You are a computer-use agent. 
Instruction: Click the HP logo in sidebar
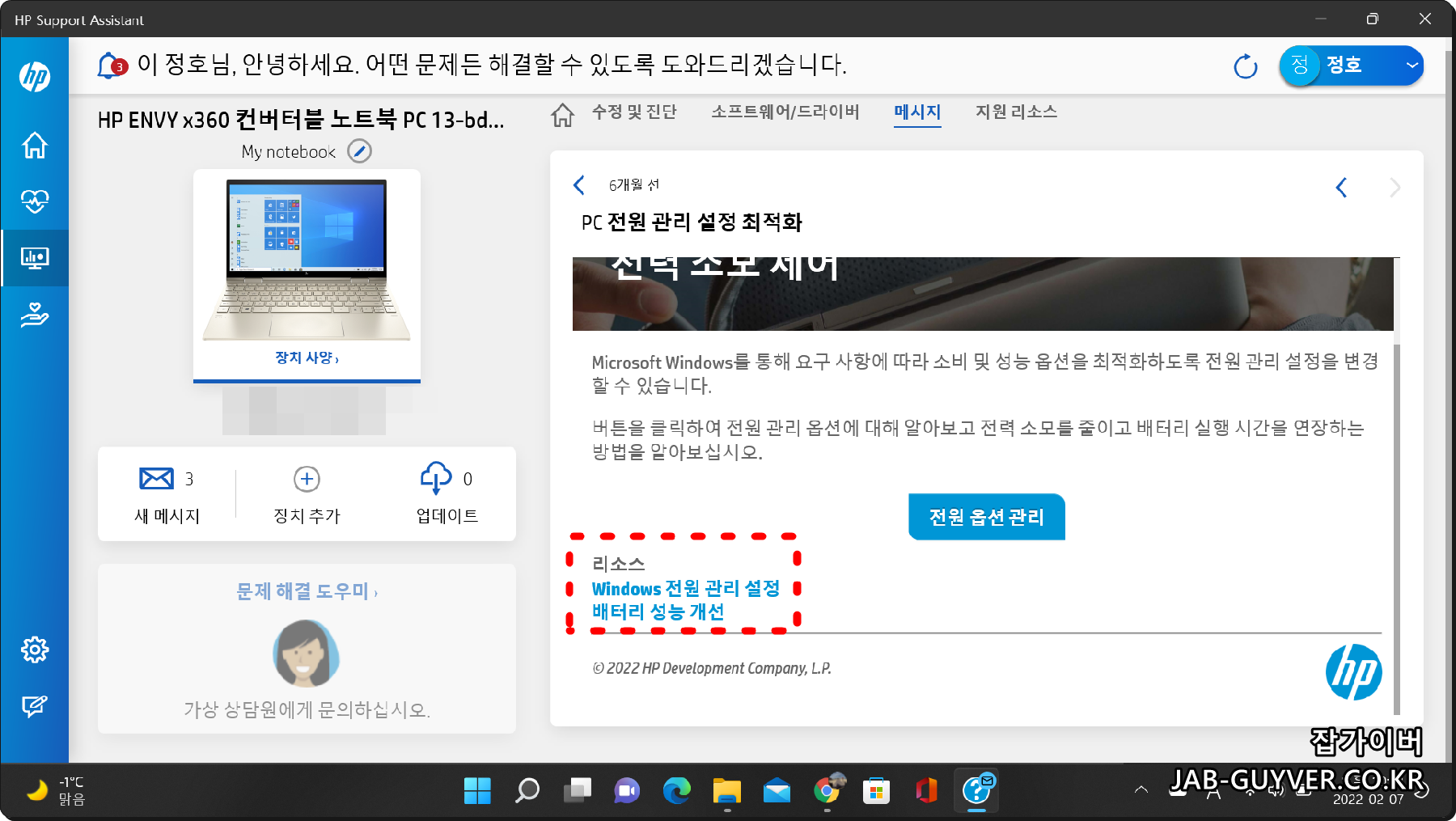pos(35,77)
